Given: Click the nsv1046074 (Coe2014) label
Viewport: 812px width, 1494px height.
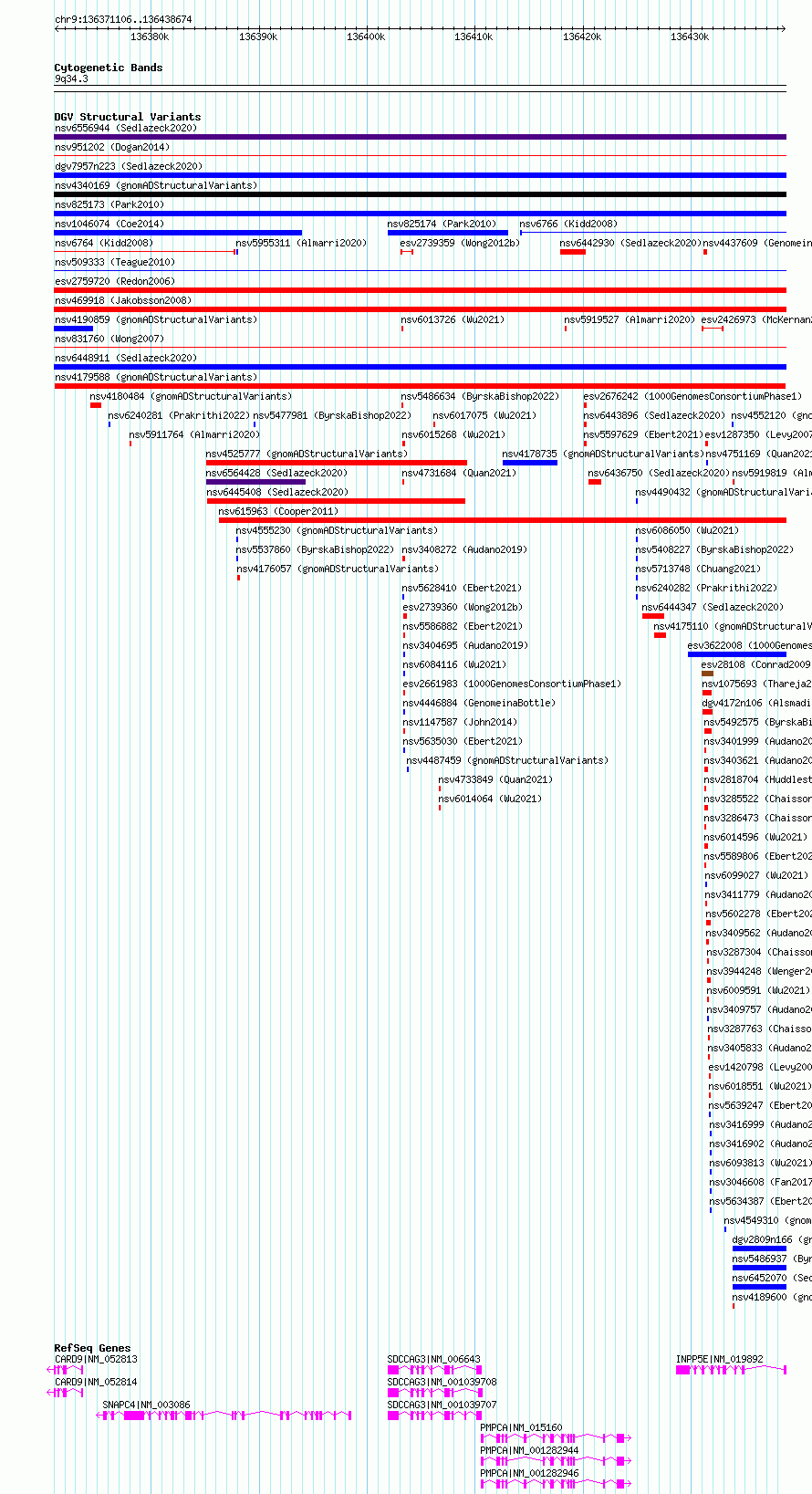Looking at the screenshot, I should click(109, 224).
